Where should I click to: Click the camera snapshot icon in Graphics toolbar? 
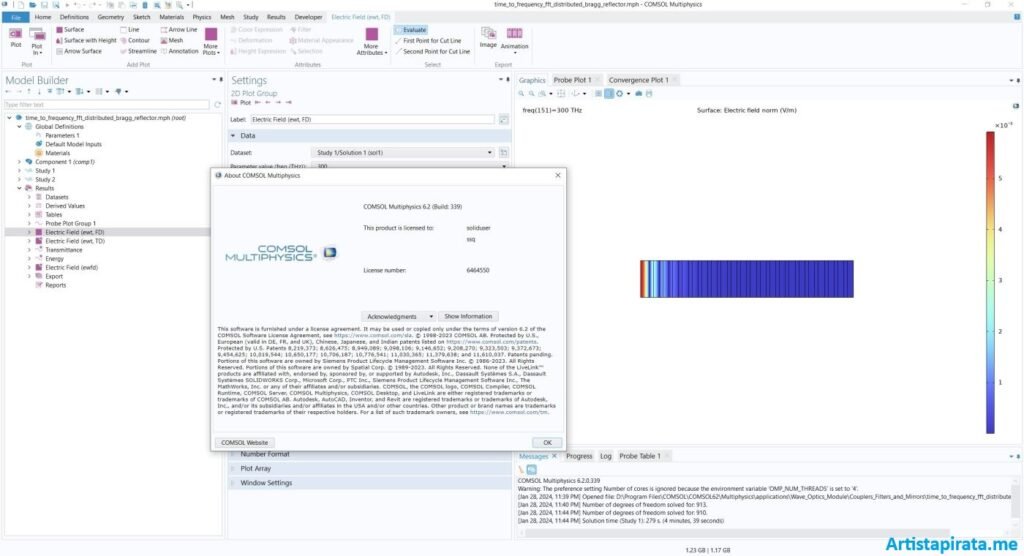pyautogui.click(x=639, y=94)
